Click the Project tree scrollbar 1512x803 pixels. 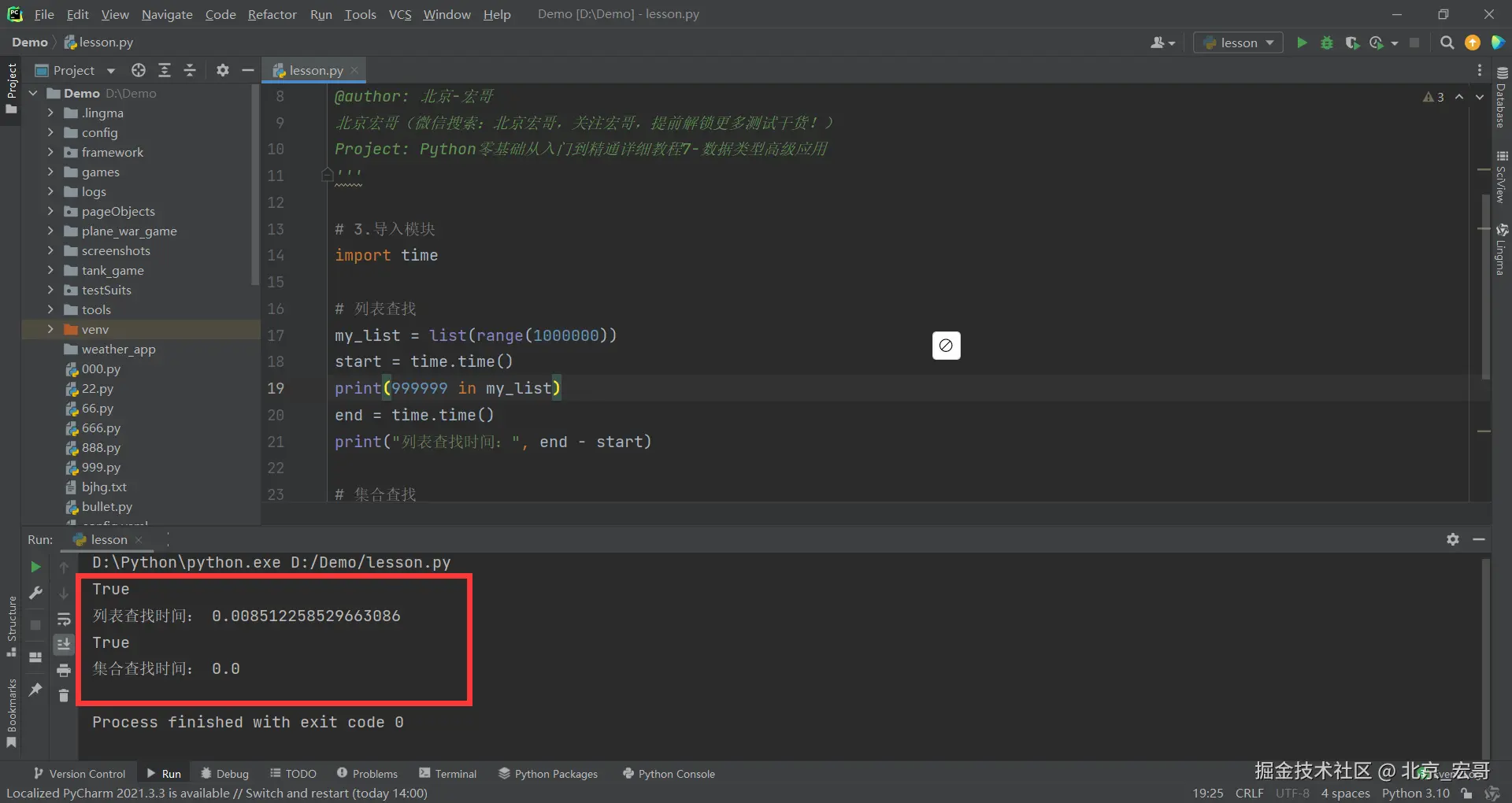pos(254,185)
